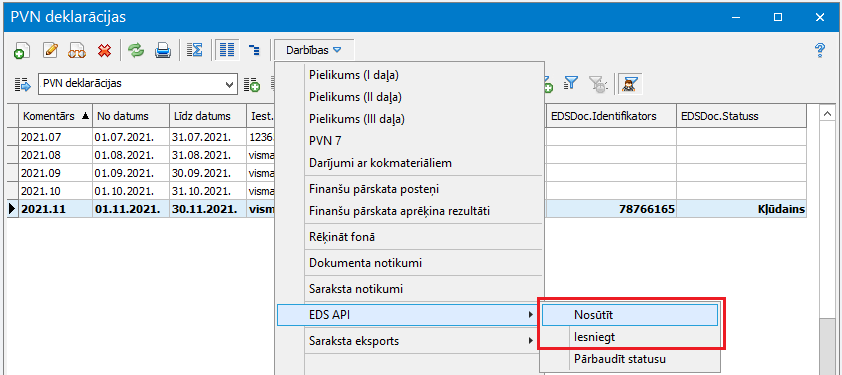
Task: Click the EDSDoc.Statuss column header
Action: pyautogui.click(x=741, y=116)
